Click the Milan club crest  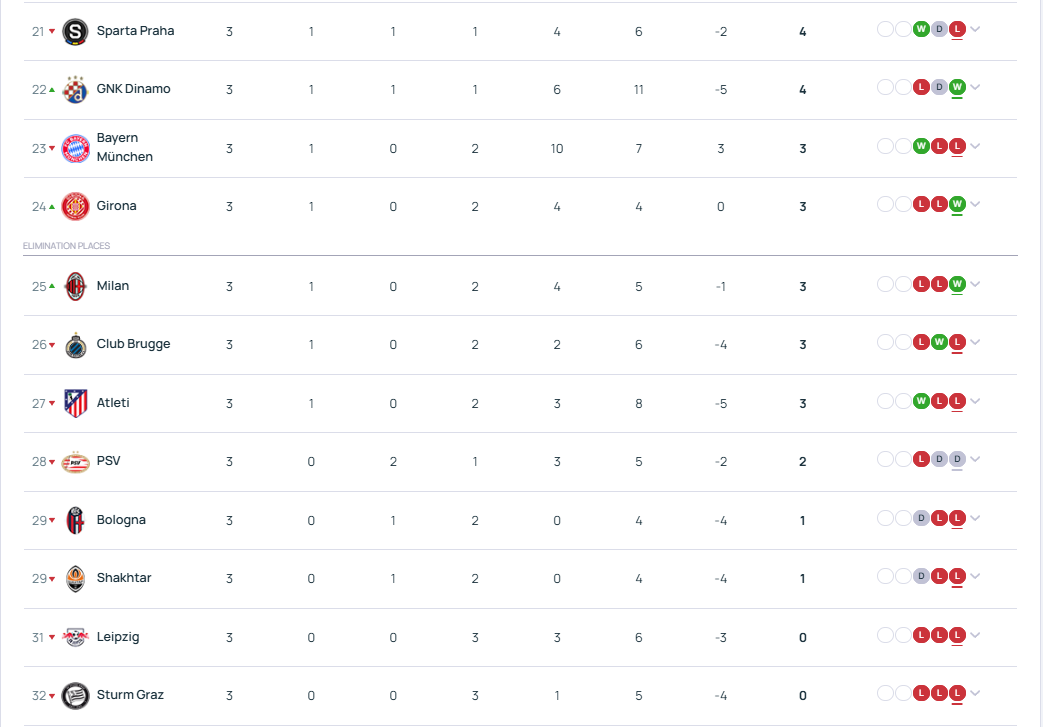(x=75, y=287)
